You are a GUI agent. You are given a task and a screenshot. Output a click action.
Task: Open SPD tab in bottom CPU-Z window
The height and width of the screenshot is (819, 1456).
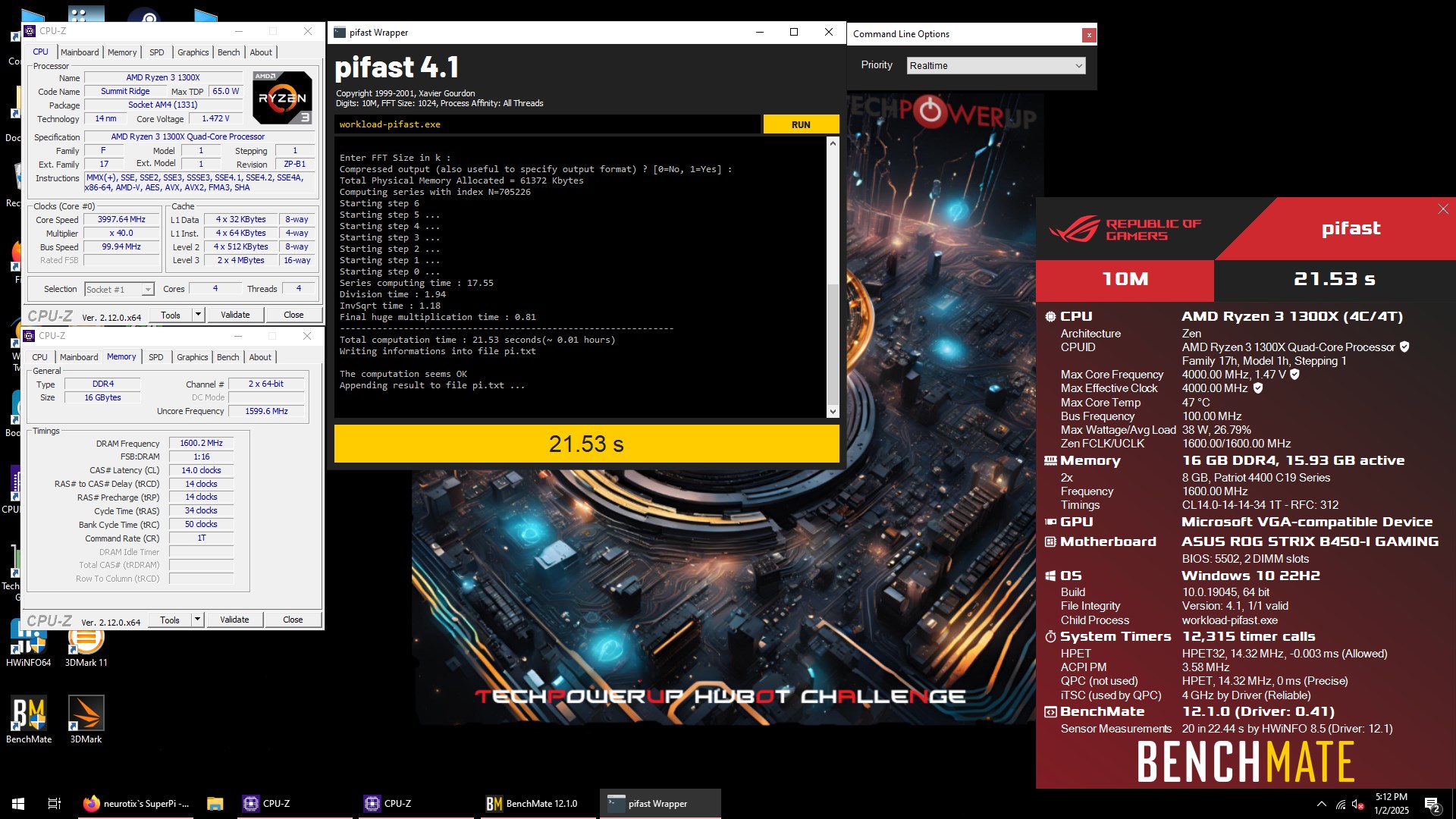(x=155, y=357)
